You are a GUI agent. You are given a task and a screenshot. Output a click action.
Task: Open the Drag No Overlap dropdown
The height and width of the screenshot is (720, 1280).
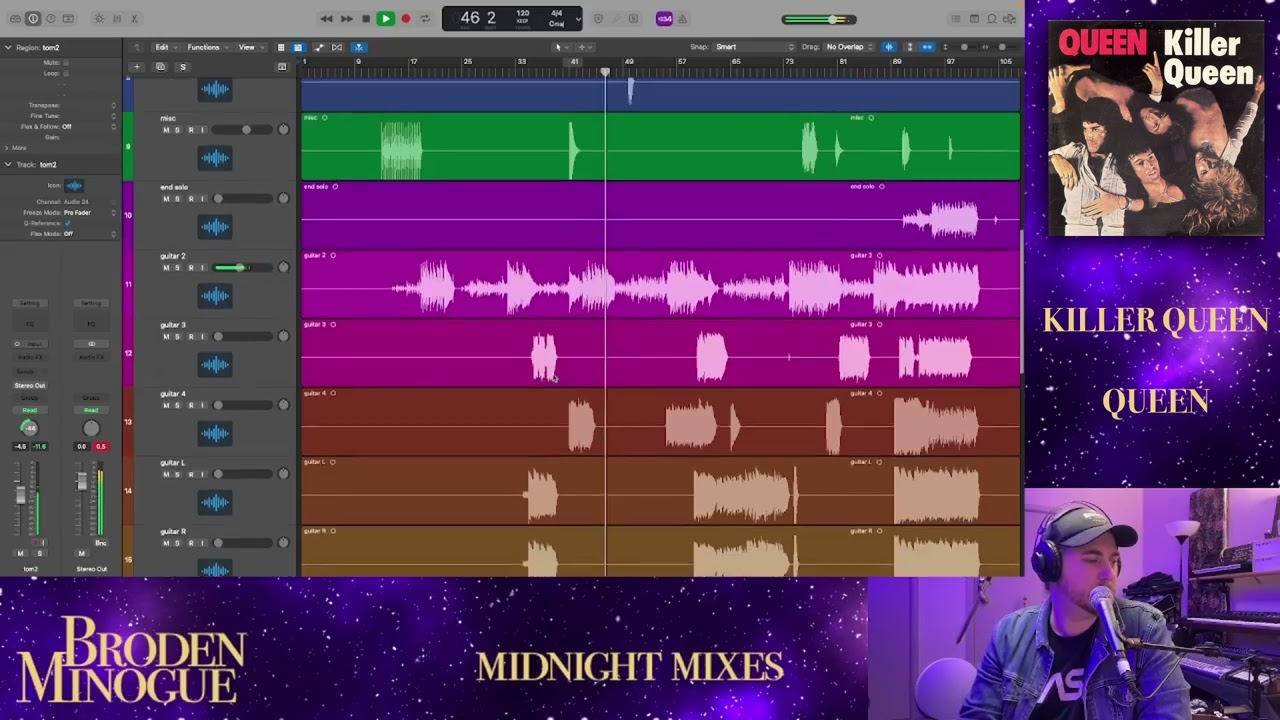848,47
